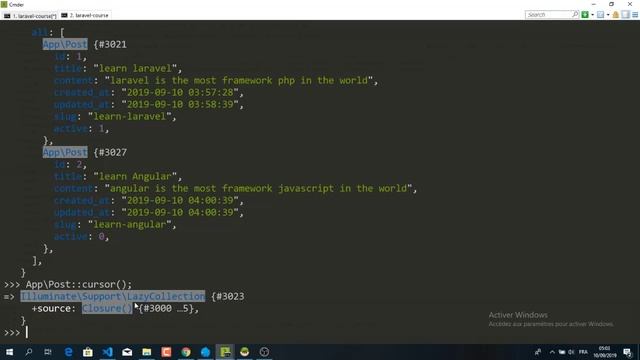The image size is (640, 360).
Task: Show hidden system tray icons
Action: [552, 352]
